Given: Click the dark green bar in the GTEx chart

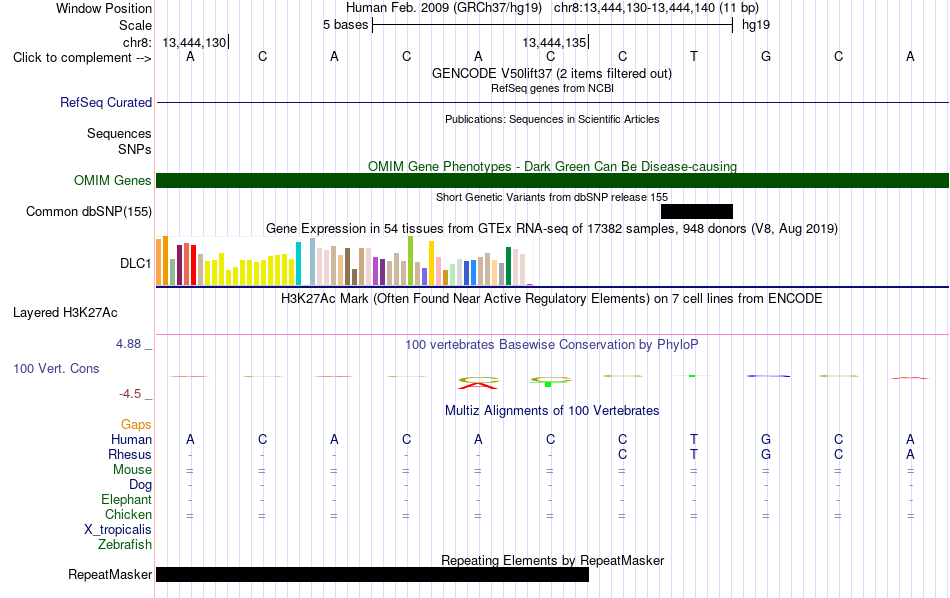Looking at the screenshot, I should (x=508, y=266).
